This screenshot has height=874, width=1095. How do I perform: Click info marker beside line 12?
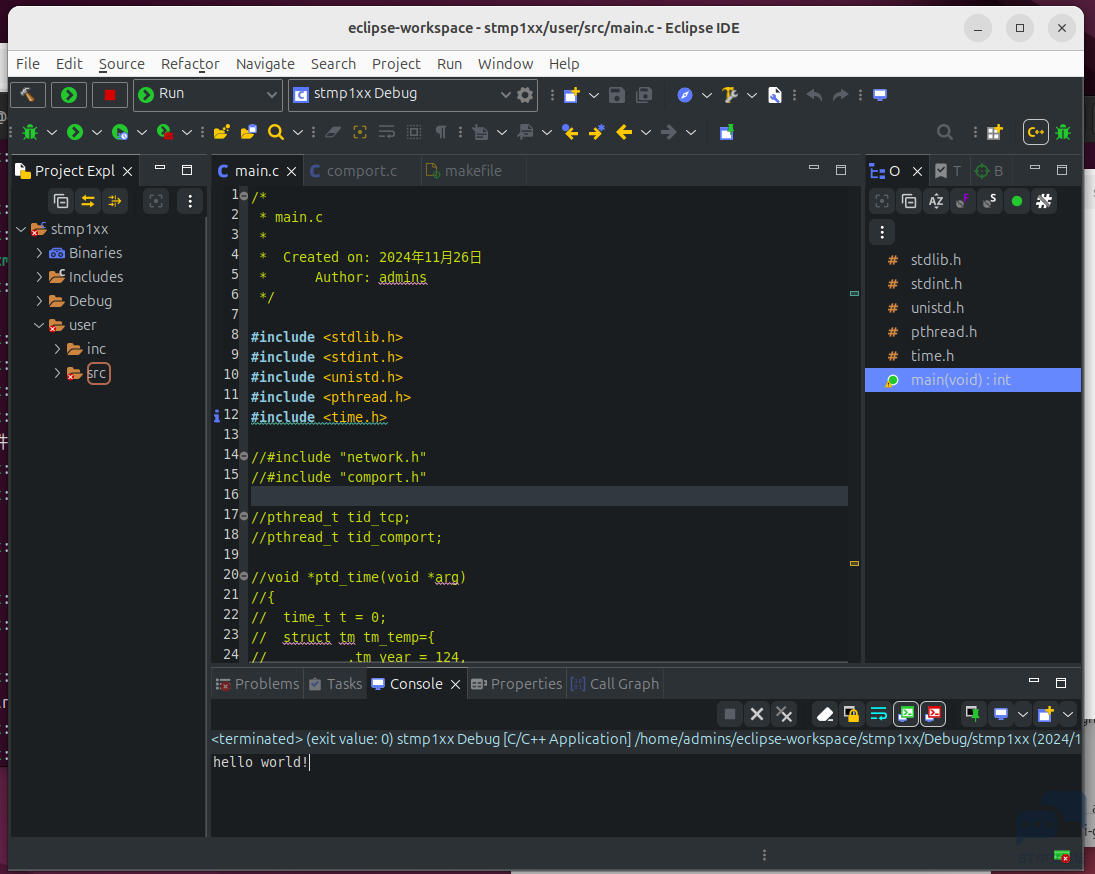point(216,416)
